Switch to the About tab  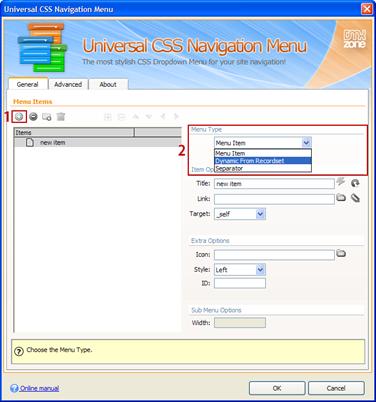pyautogui.click(x=108, y=84)
